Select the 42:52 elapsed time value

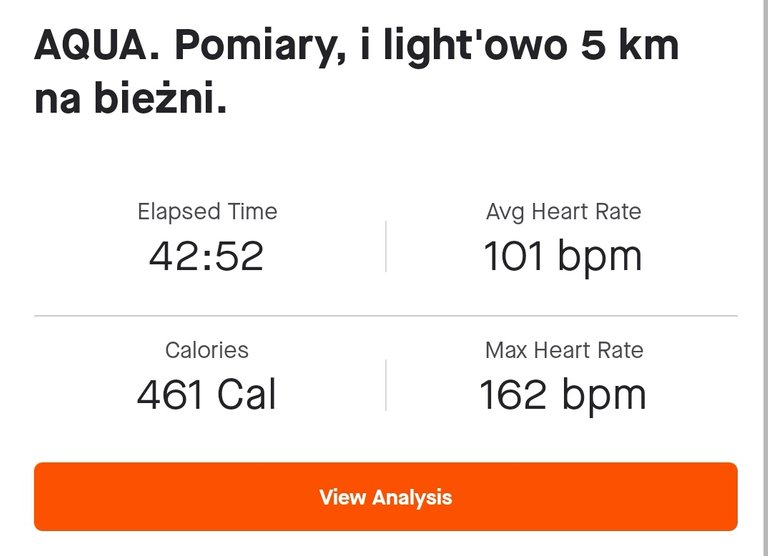coord(206,256)
